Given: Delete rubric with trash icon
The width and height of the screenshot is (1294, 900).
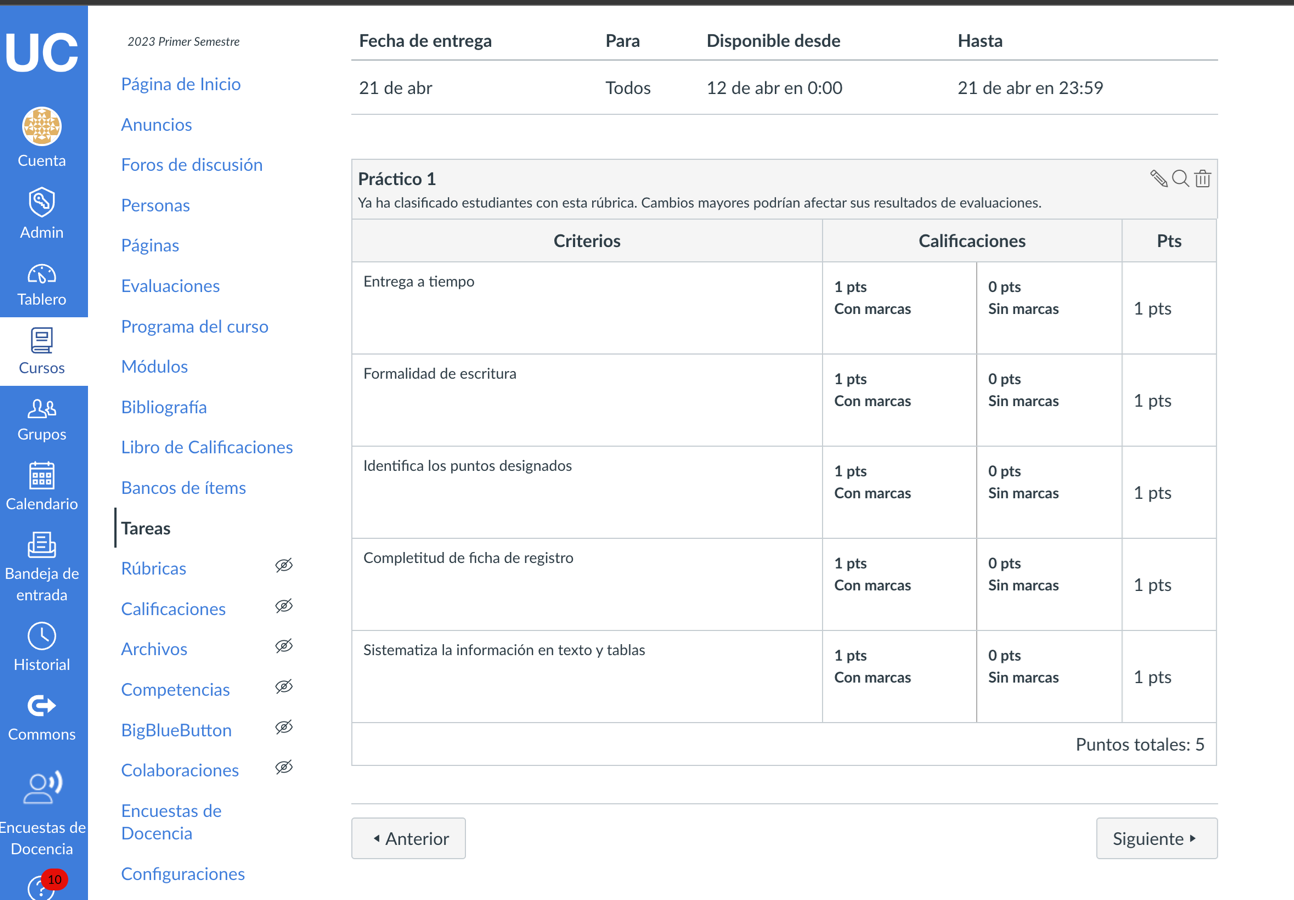Looking at the screenshot, I should 1203,179.
